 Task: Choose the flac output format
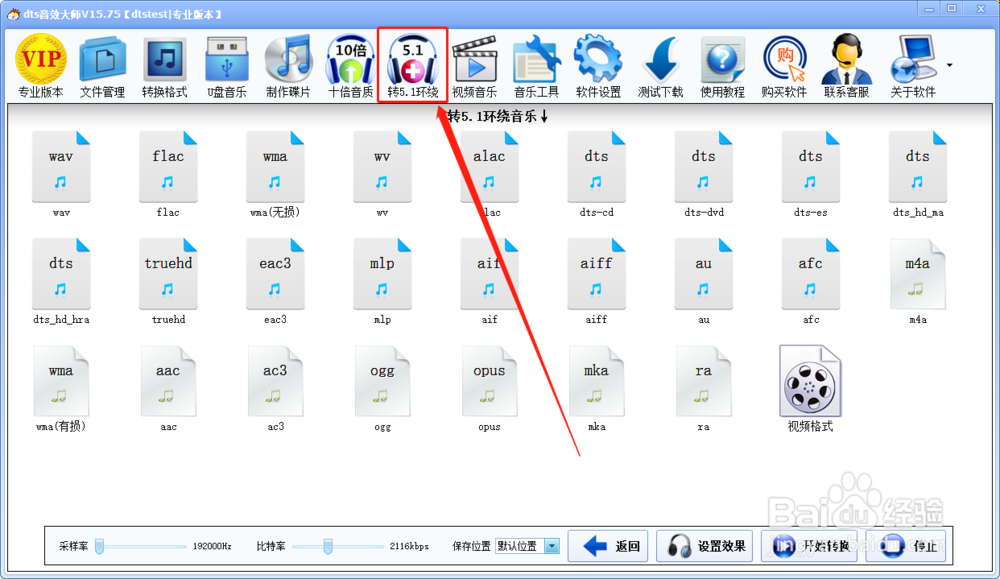tap(168, 175)
